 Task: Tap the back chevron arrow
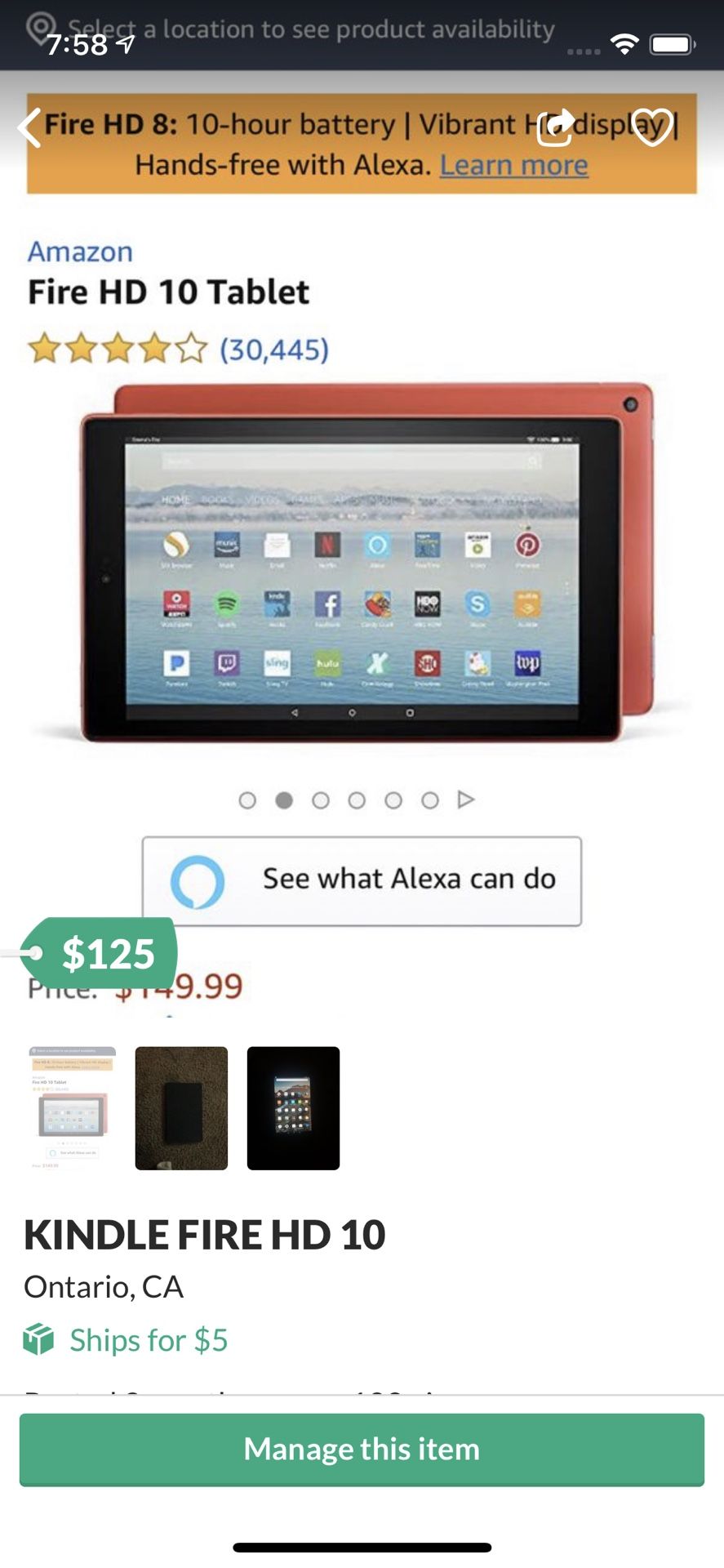coord(29,128)
